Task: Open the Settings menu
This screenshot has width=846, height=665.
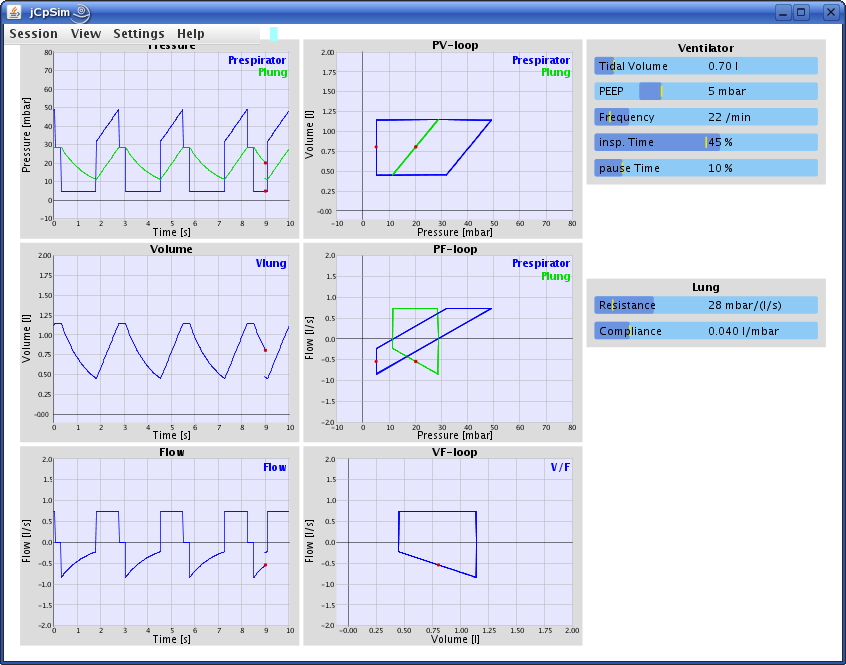Action: [139, 33]
